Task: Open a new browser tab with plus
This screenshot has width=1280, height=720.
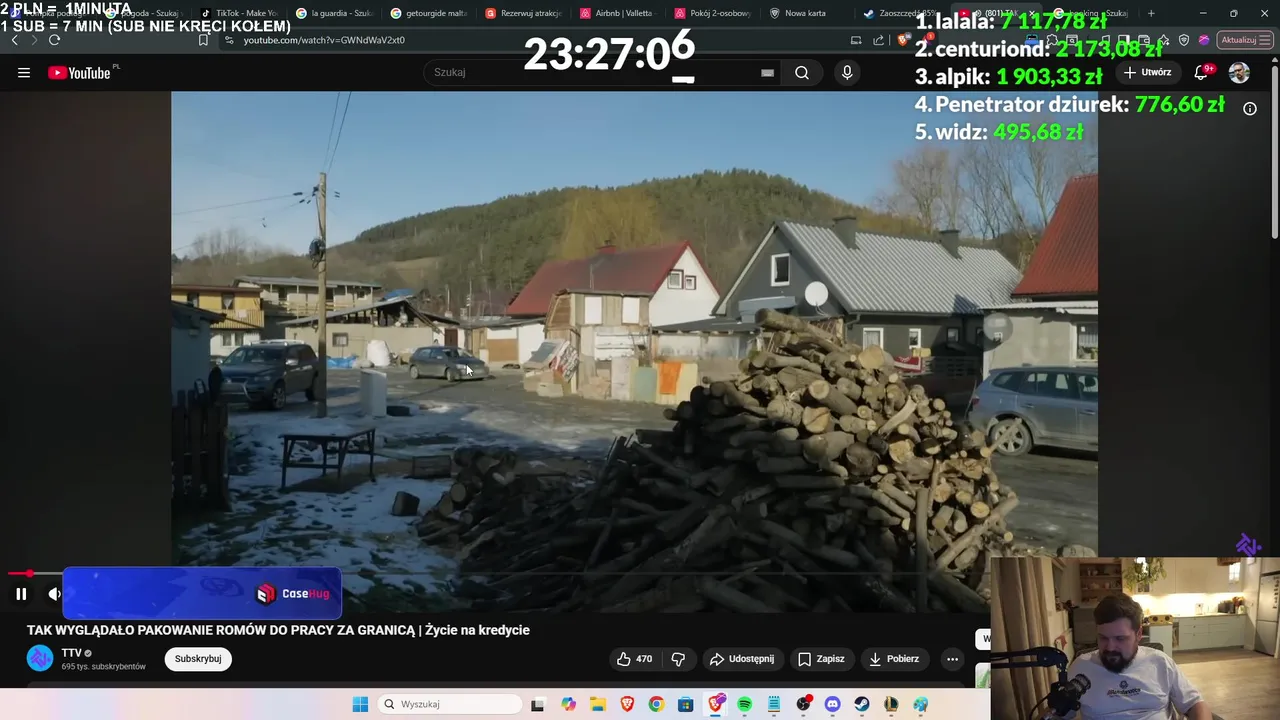Action: (1151, 13)
